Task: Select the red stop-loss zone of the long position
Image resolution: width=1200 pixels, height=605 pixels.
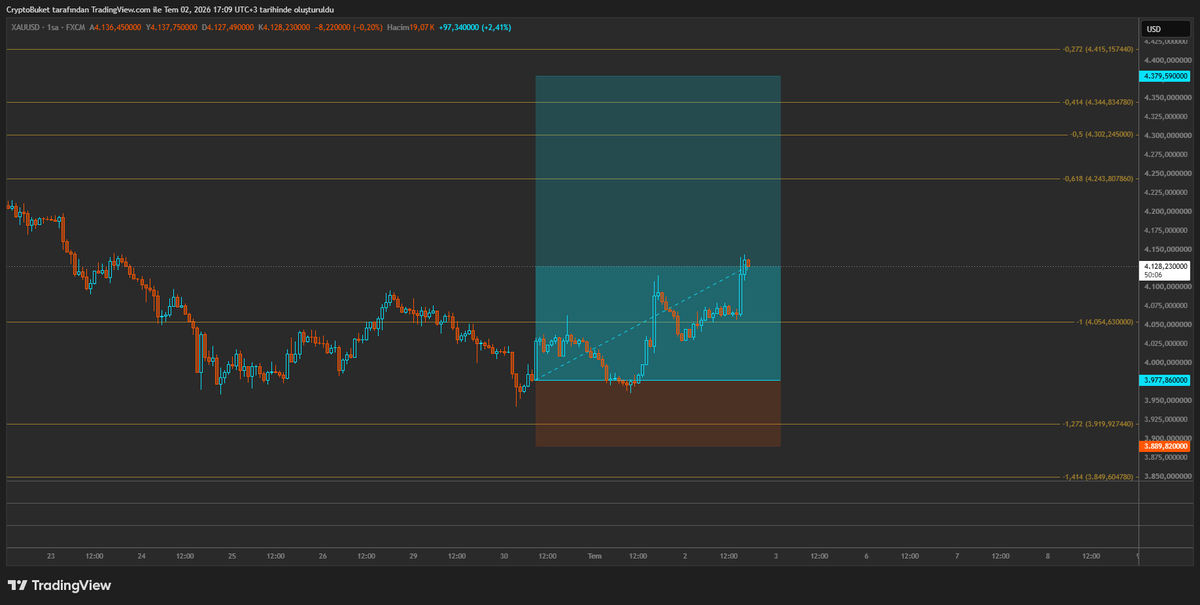Action: 658,413
